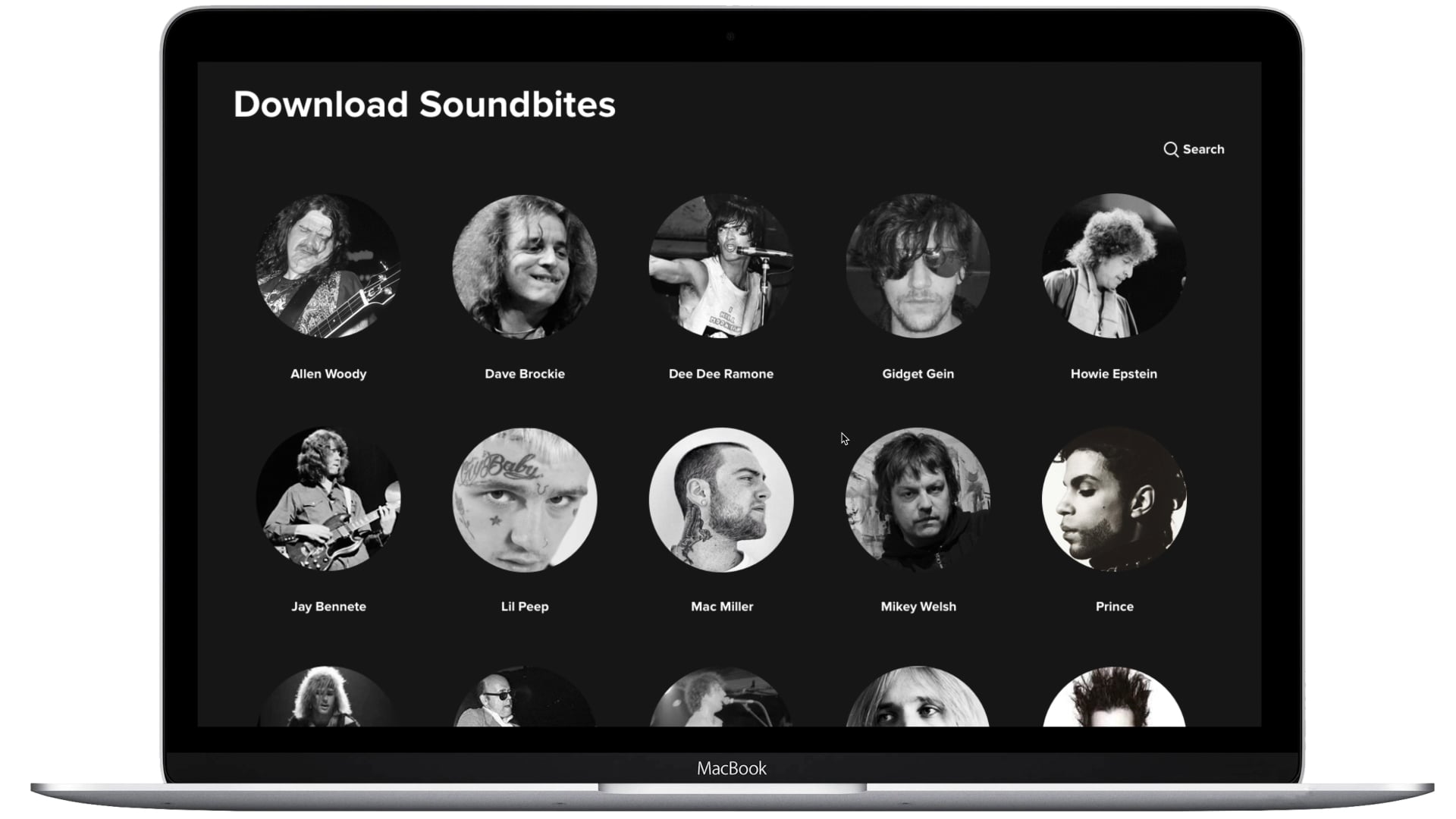Image resolution: width=1456 pixels, height=819 pixels.
Task: Open Prince's profile photo
Action: coord(1114,500)
